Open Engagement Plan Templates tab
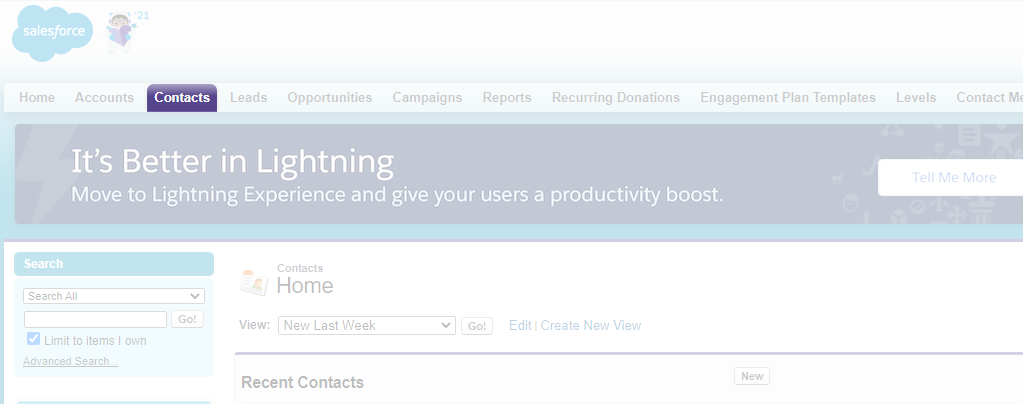Viewport: 1023px width, 404px height. 788,97
